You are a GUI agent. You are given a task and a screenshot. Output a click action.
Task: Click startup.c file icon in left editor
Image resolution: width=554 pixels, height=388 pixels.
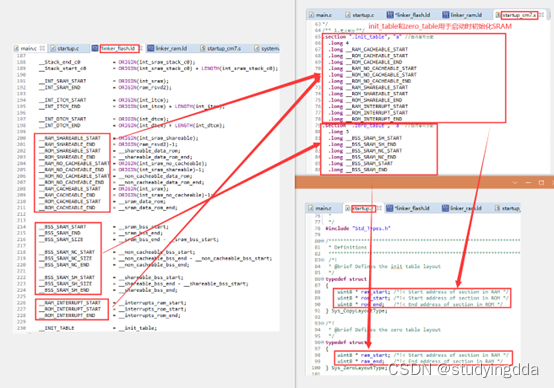53,48
